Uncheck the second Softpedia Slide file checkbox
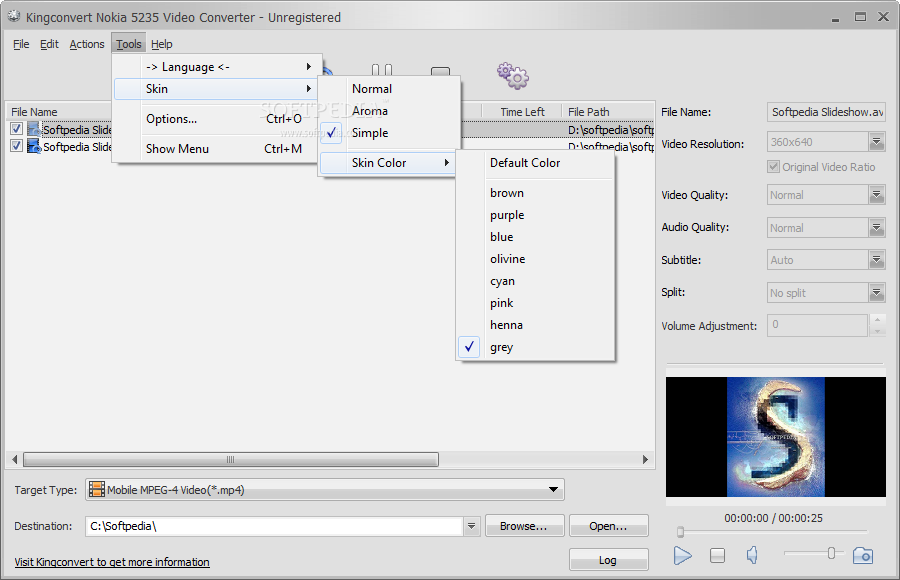900x580 pixels. point(16,146)
